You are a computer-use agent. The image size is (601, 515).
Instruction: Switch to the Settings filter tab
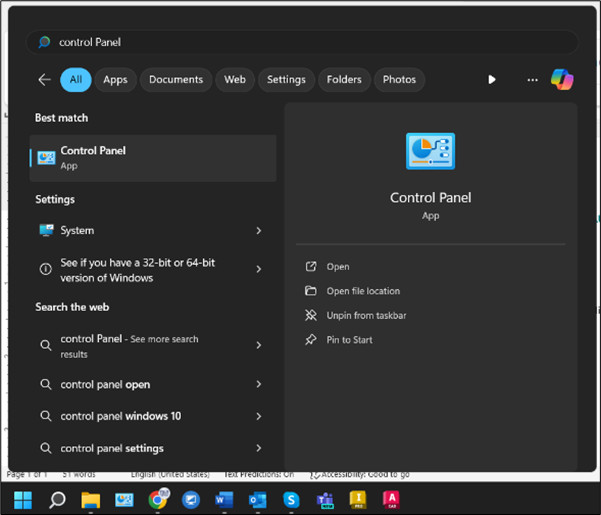tap(286, 80)
